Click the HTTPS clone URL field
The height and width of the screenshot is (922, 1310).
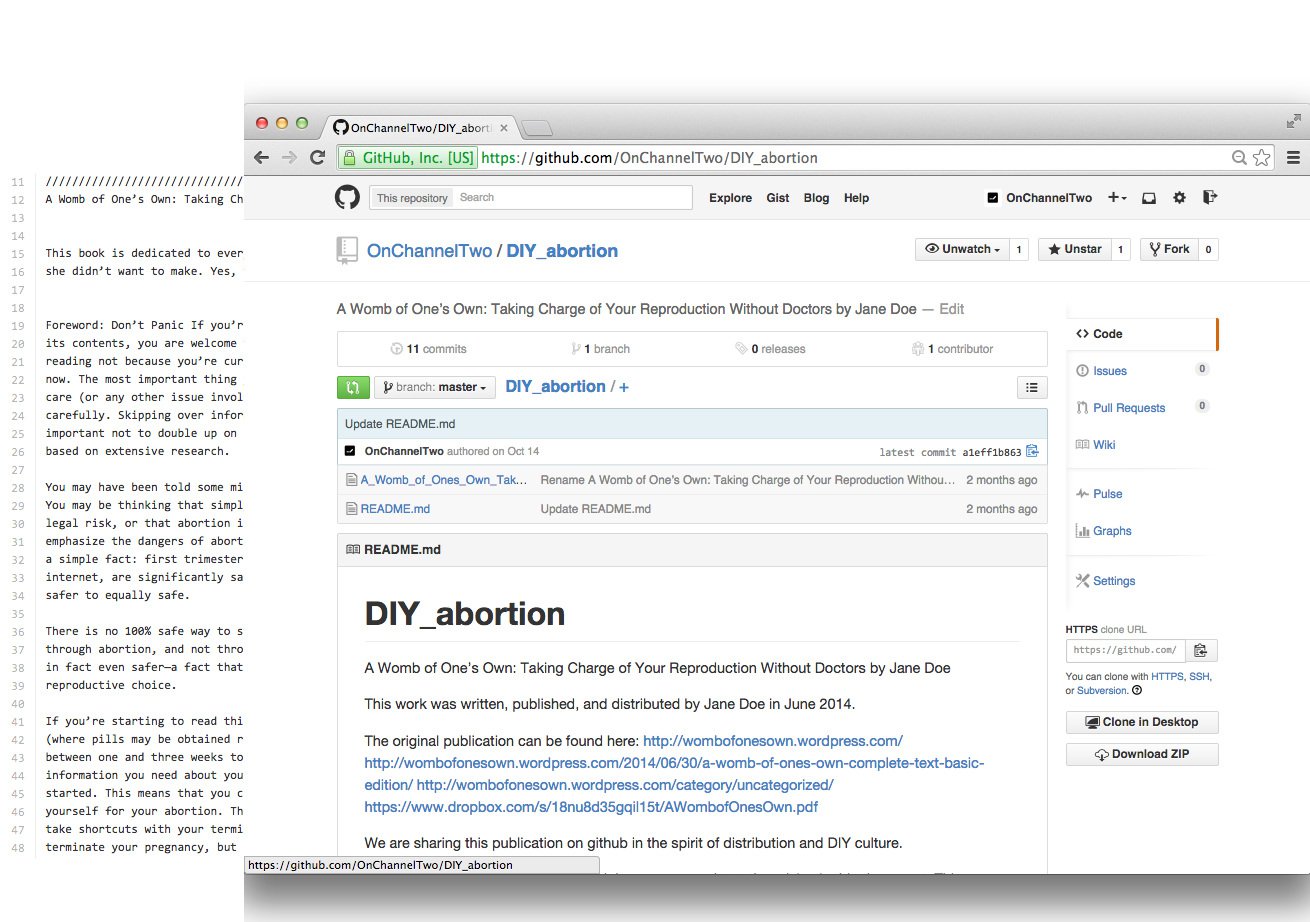[x=1126, y=650]
